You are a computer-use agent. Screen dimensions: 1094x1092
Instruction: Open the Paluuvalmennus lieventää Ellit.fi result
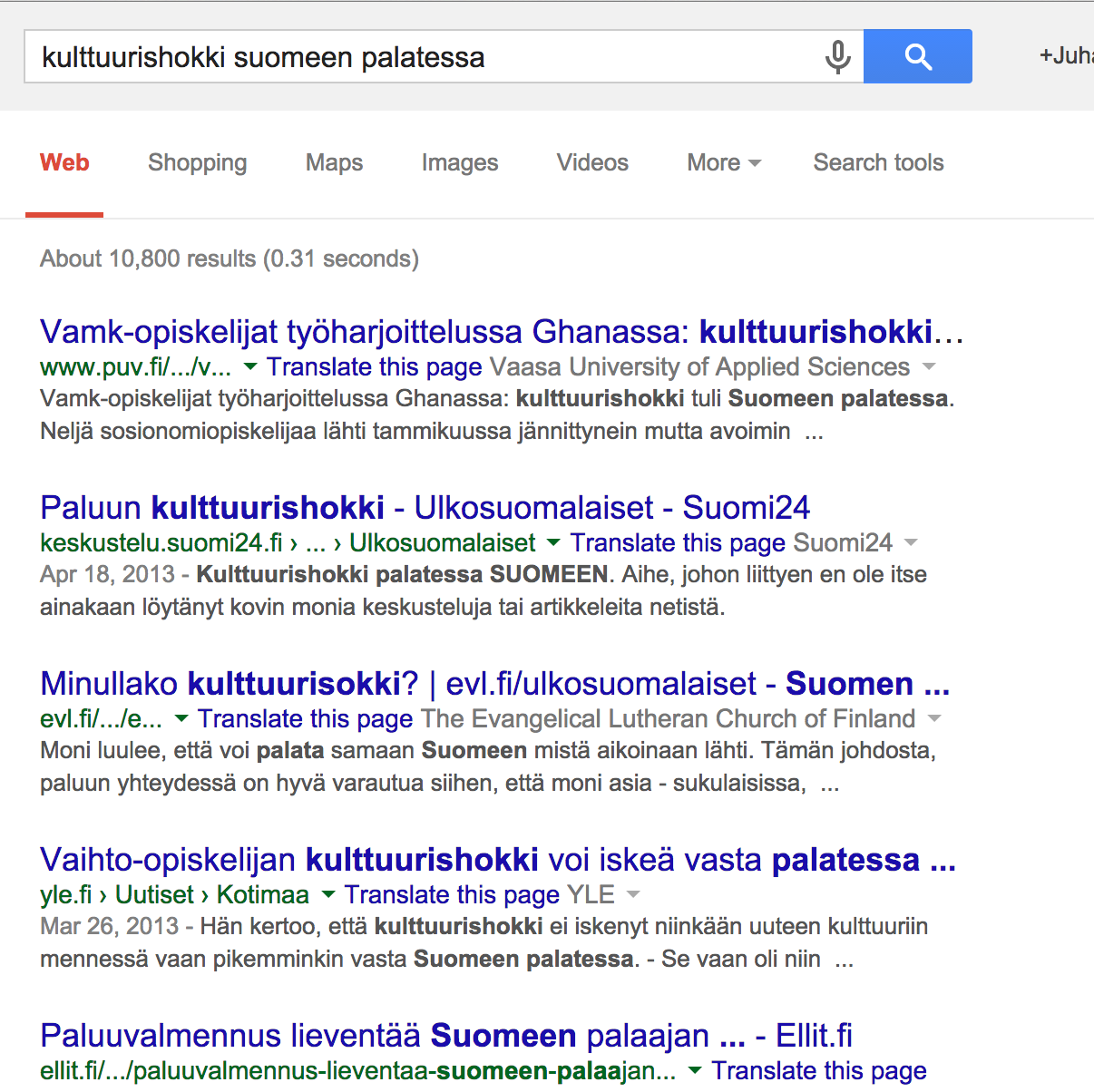coord(446,1036)
